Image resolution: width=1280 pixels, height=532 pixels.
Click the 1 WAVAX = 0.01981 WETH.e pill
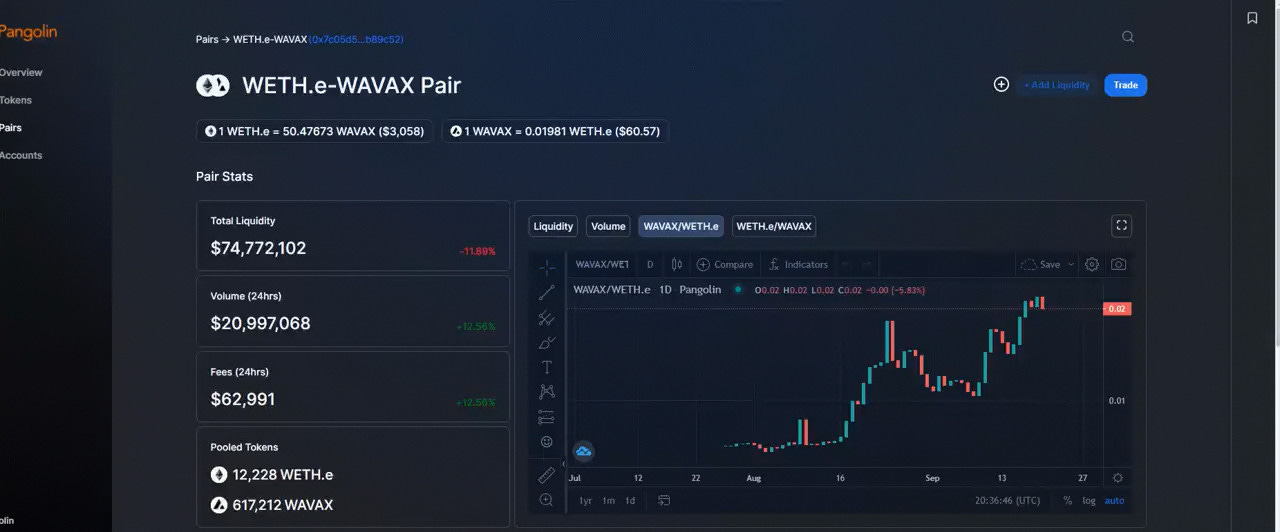coord(555,131)
